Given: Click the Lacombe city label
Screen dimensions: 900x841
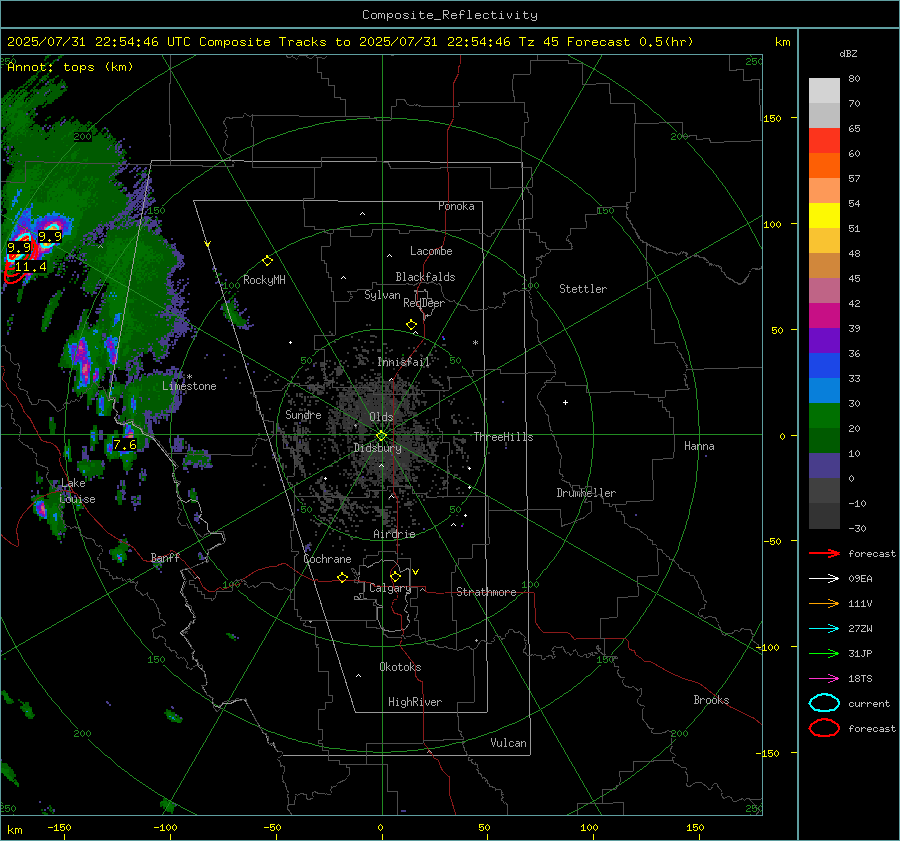Looking at the screenshot, I should click(x=431, y=251).
